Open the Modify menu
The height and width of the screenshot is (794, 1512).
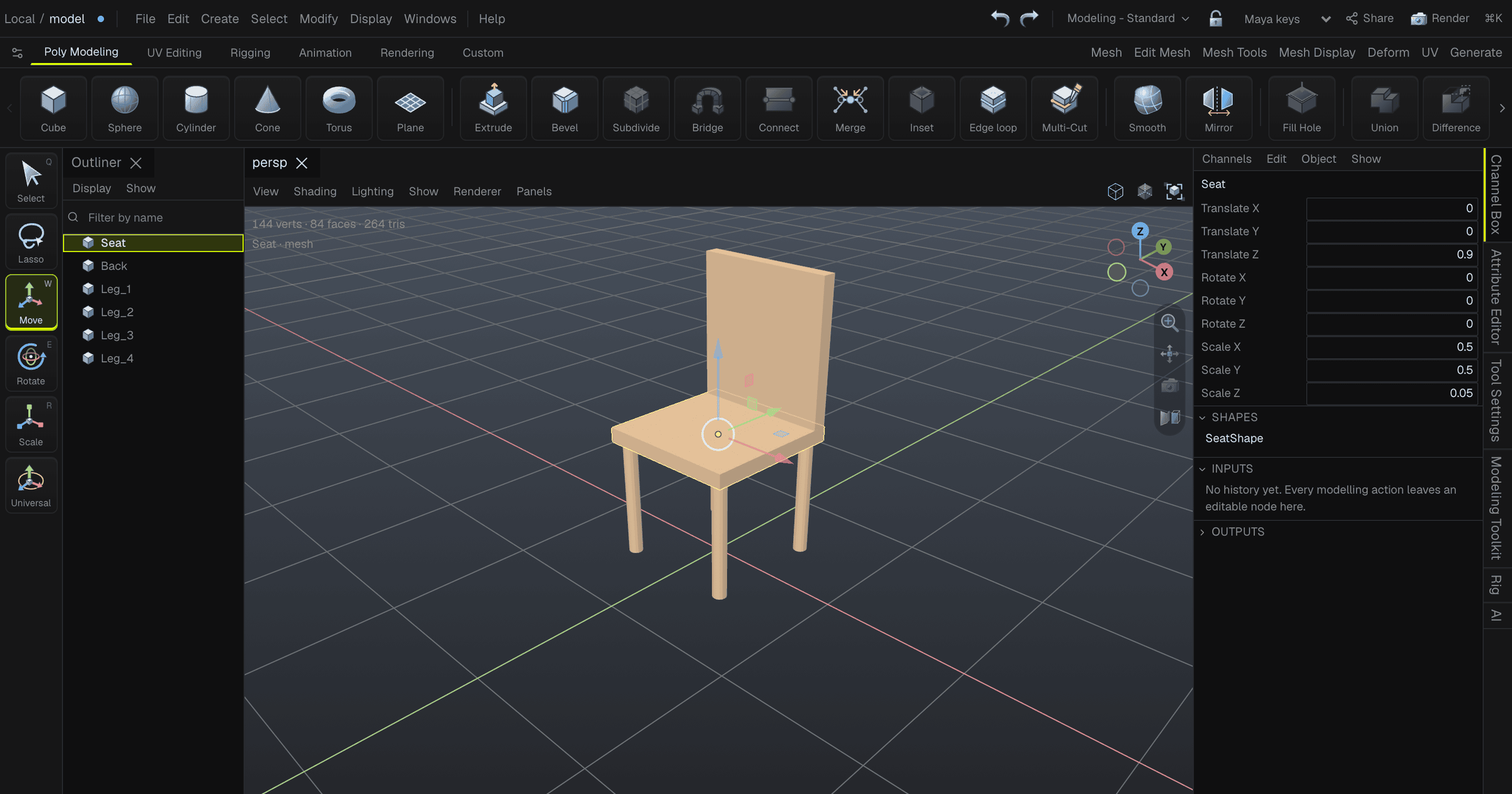click(318, 19)
